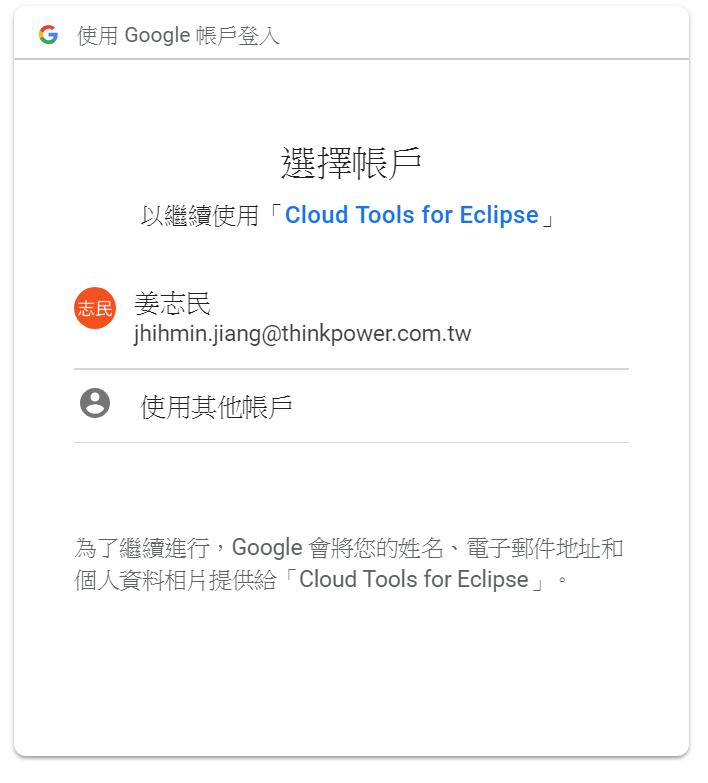Screen dimensions: 708x783
Task: Open the blue Cloud Tools for Eclipse link
Action: pos(412,216)
